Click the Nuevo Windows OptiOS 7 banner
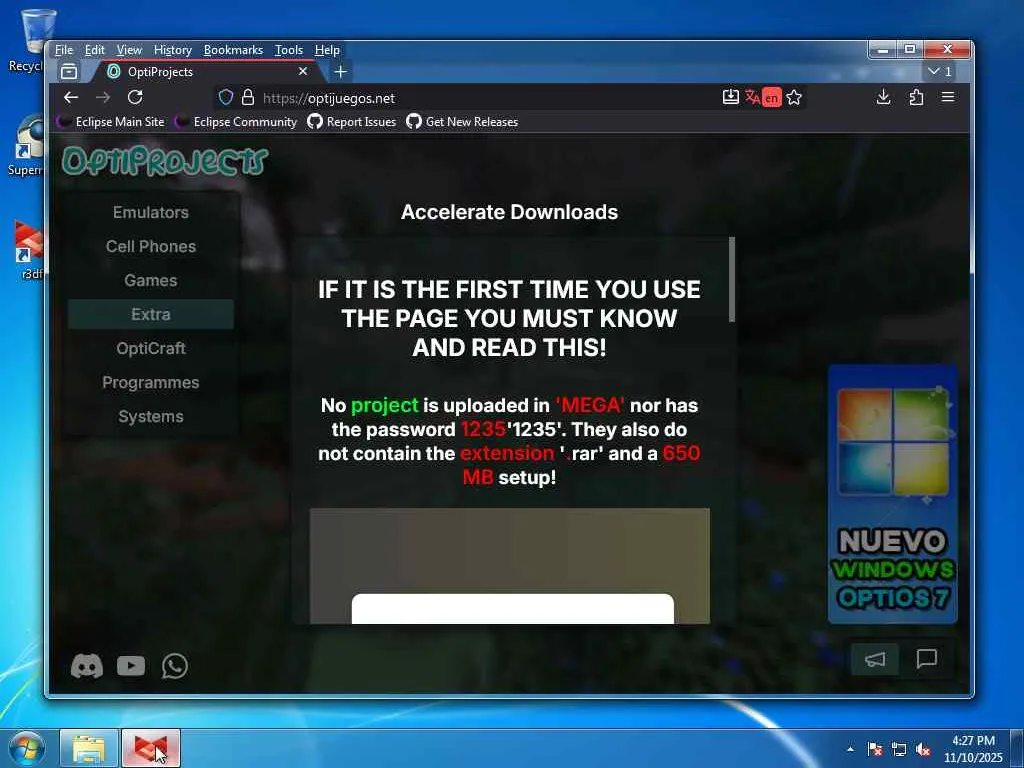Screen dimensions: 1024x768 pos(893,494)
